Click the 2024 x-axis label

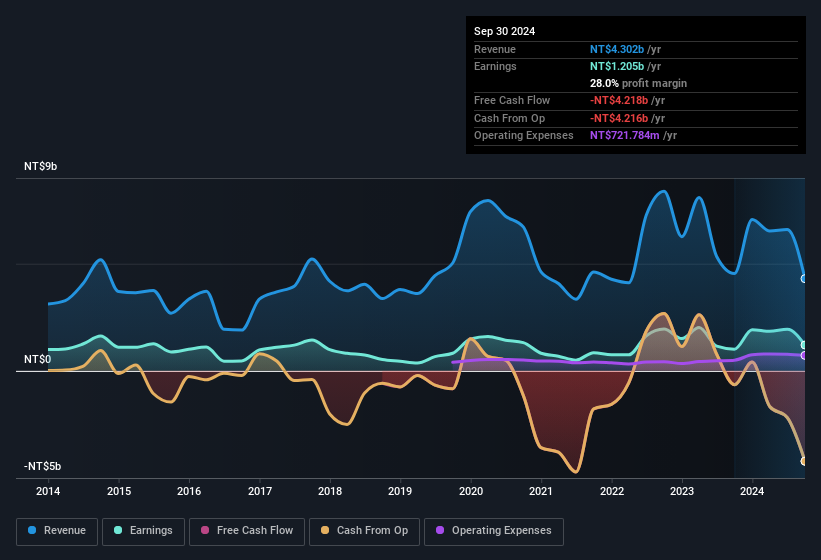[x=752, y=491]
